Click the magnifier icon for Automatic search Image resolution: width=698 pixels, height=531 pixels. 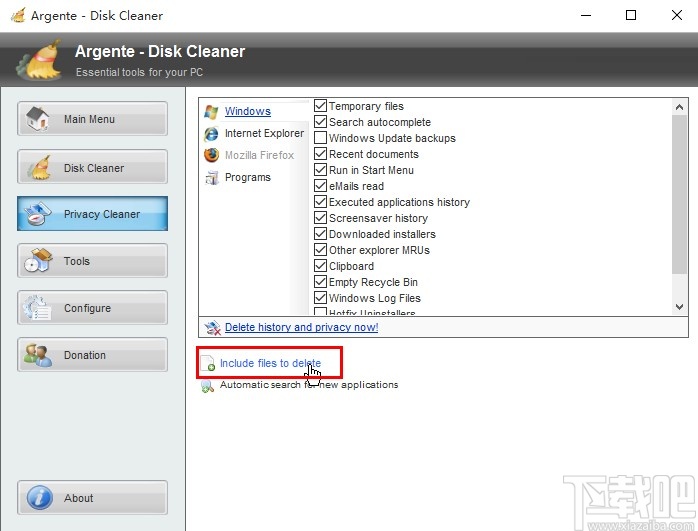(207, 385)
